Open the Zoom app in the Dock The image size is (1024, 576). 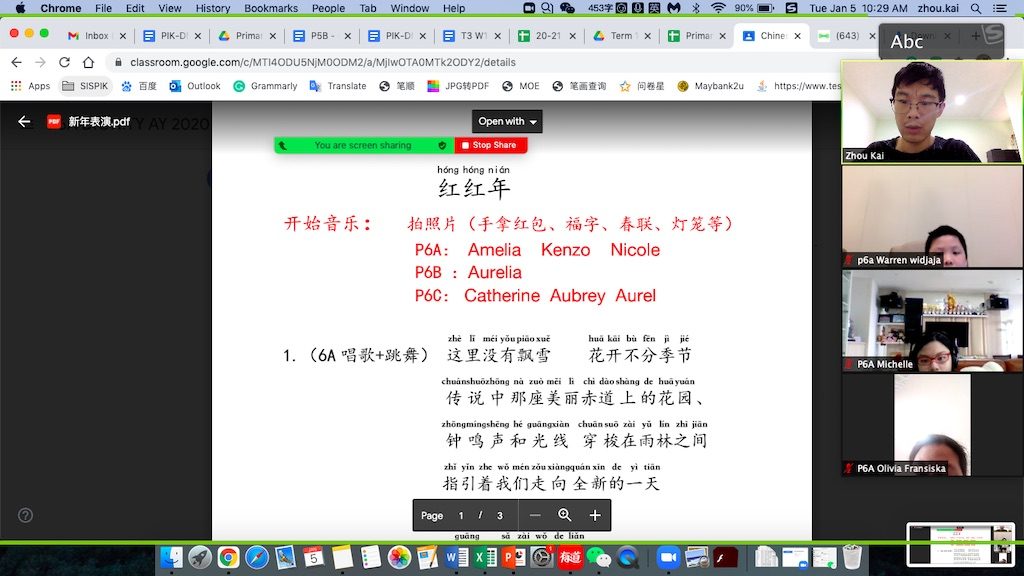tap(667, 557)
